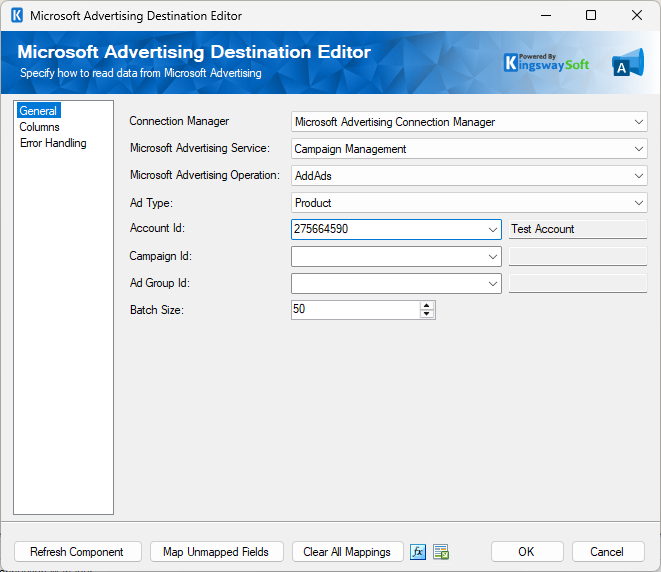This screenshot has width=661, height=572.
Task: Open the Microsoft Advertising Operation dropdown
Action: (x=639, y=176)
